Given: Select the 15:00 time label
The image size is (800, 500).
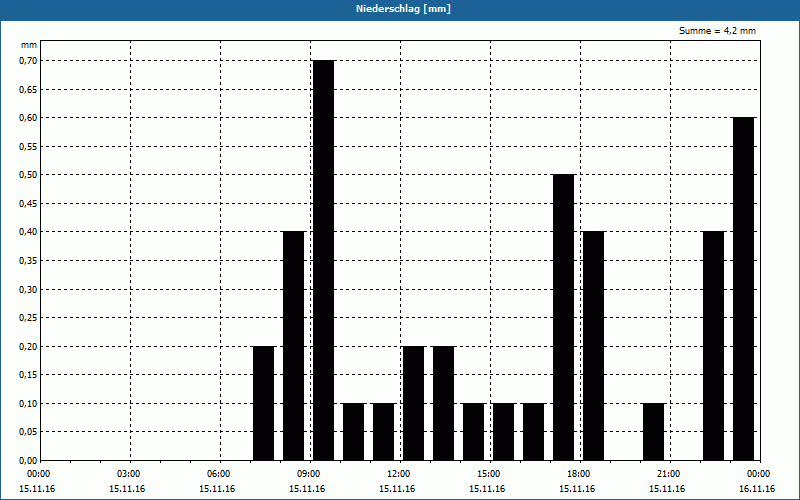Looking at the screenshot, I should 490,474.
